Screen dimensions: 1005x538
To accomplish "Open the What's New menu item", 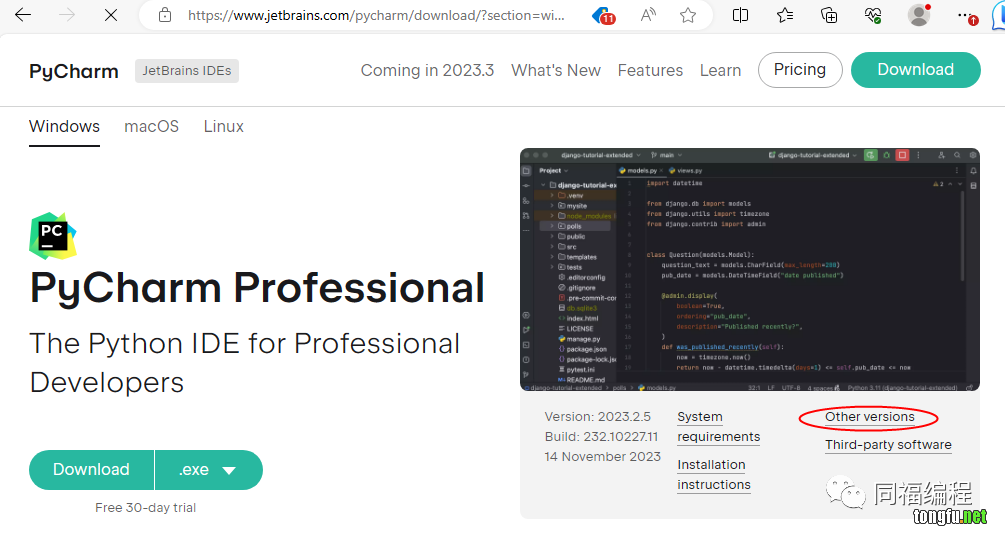I will 556,70.
